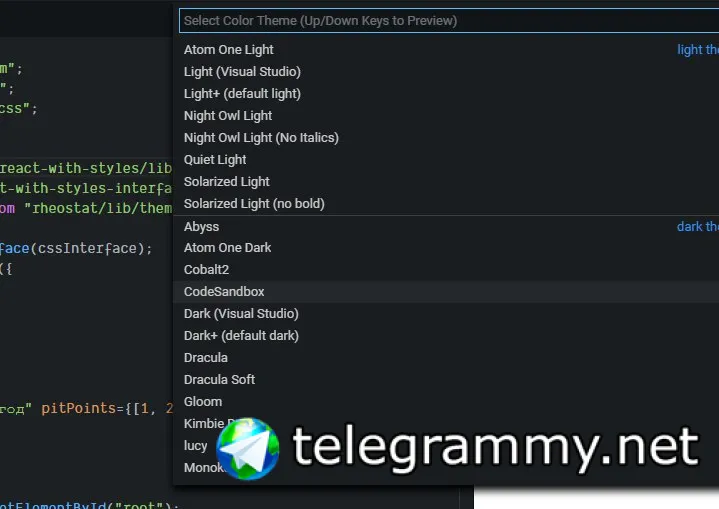719x509 pixels.
Task: Apply Dark+ (default dark) theme
Action: tap(446, 336)
